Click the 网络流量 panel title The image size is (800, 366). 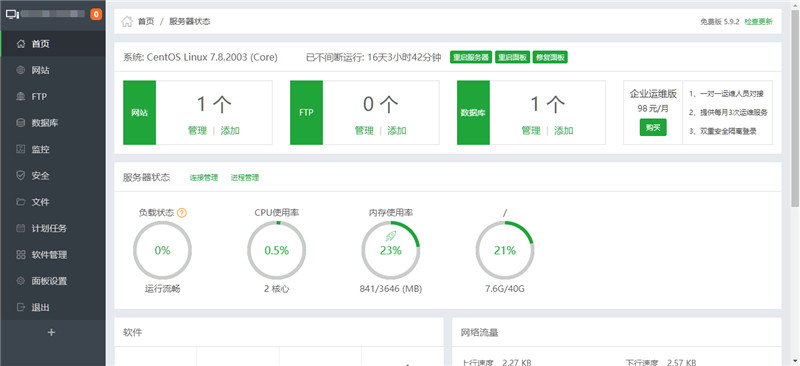click(x=479, y=333)
